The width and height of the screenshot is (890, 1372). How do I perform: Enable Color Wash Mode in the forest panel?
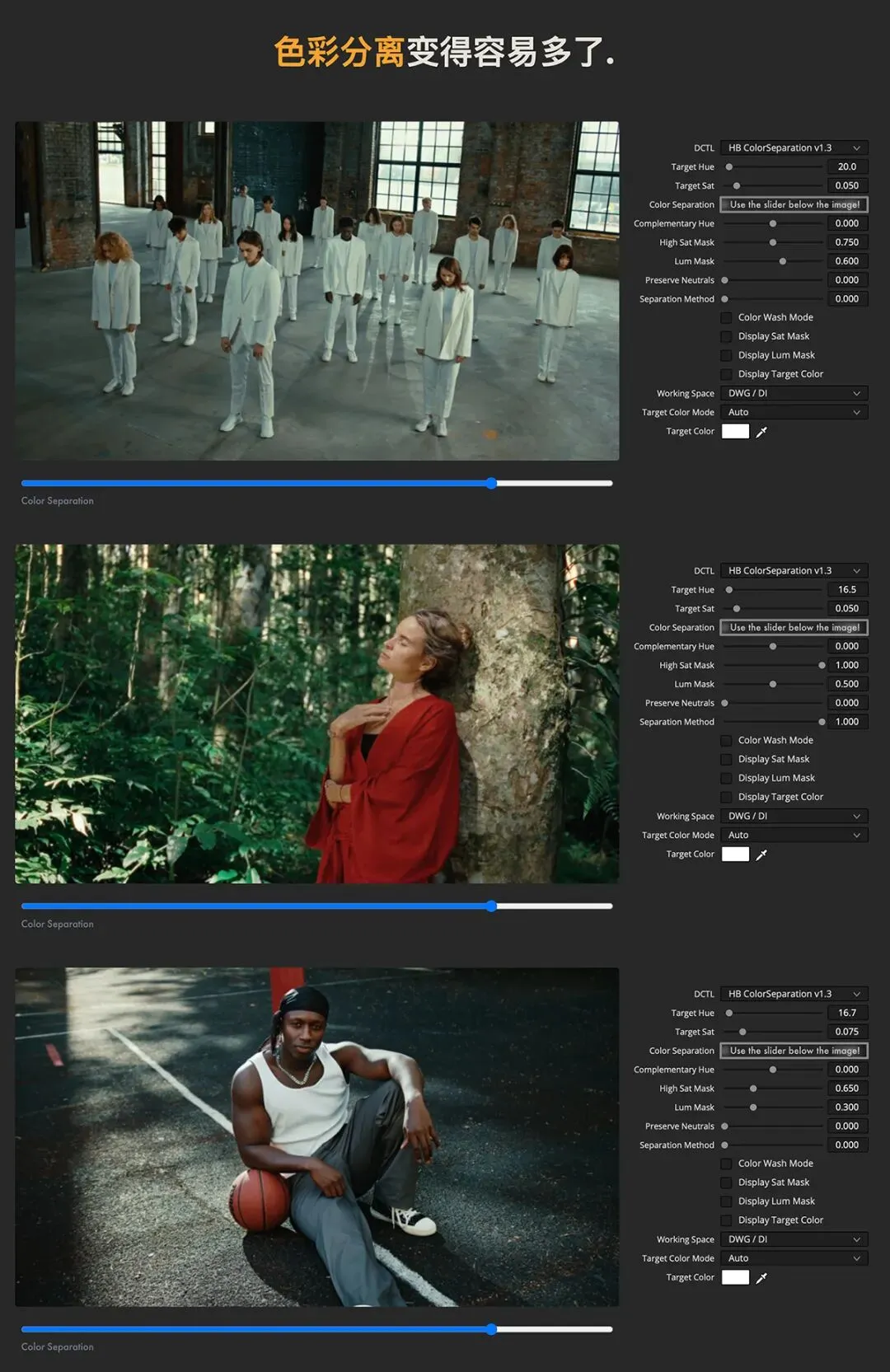pos(726,740)
